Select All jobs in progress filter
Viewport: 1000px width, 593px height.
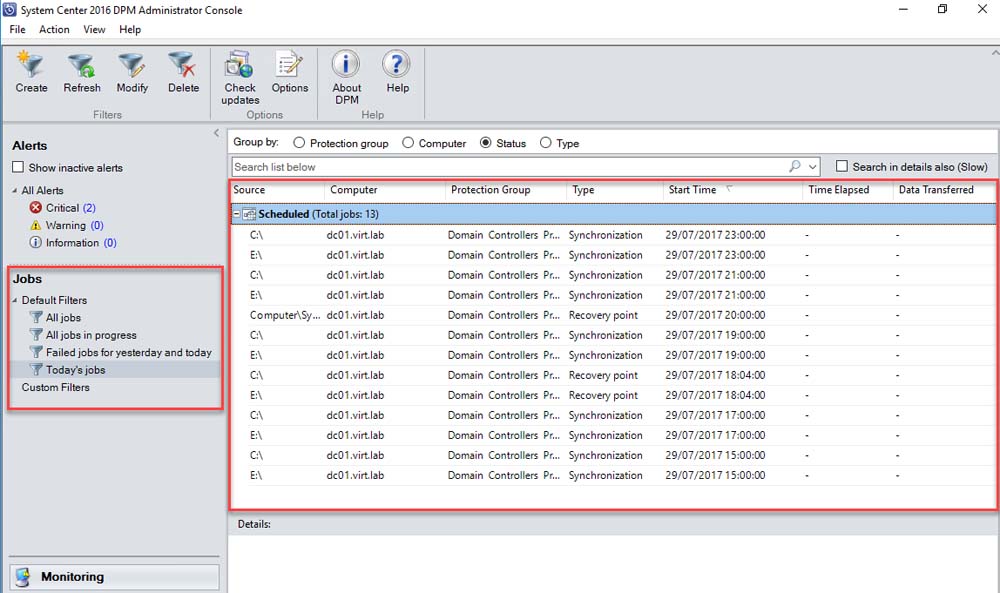click(91, 335)
